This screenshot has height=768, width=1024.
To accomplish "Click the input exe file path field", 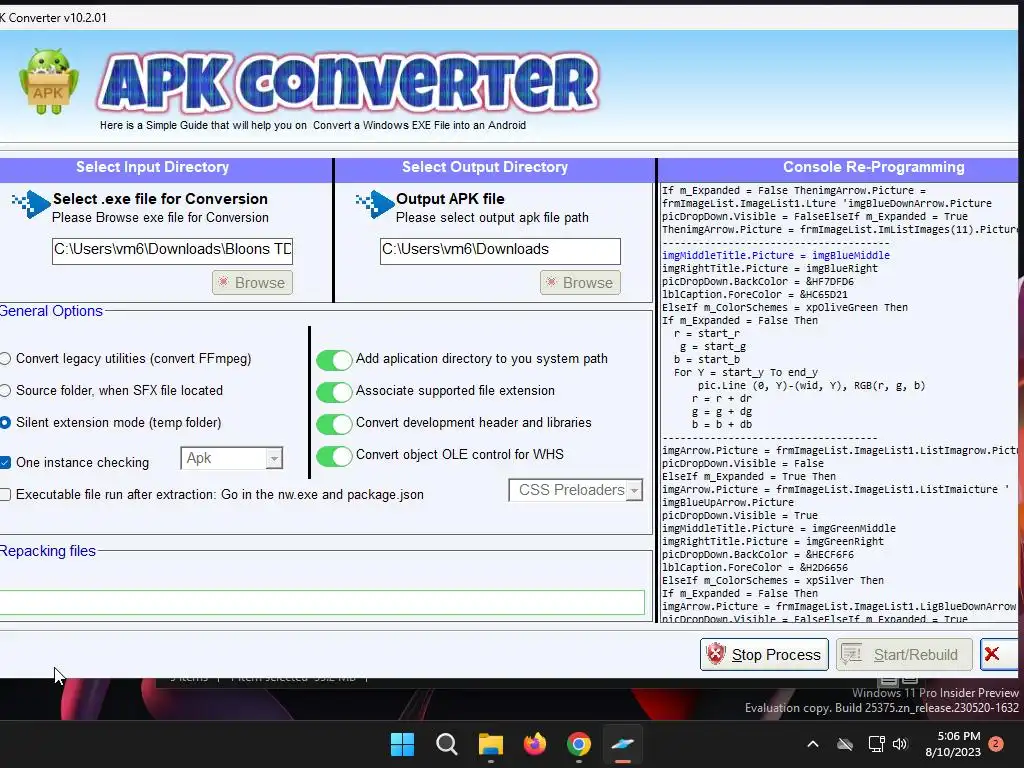I will pos(172,251).
